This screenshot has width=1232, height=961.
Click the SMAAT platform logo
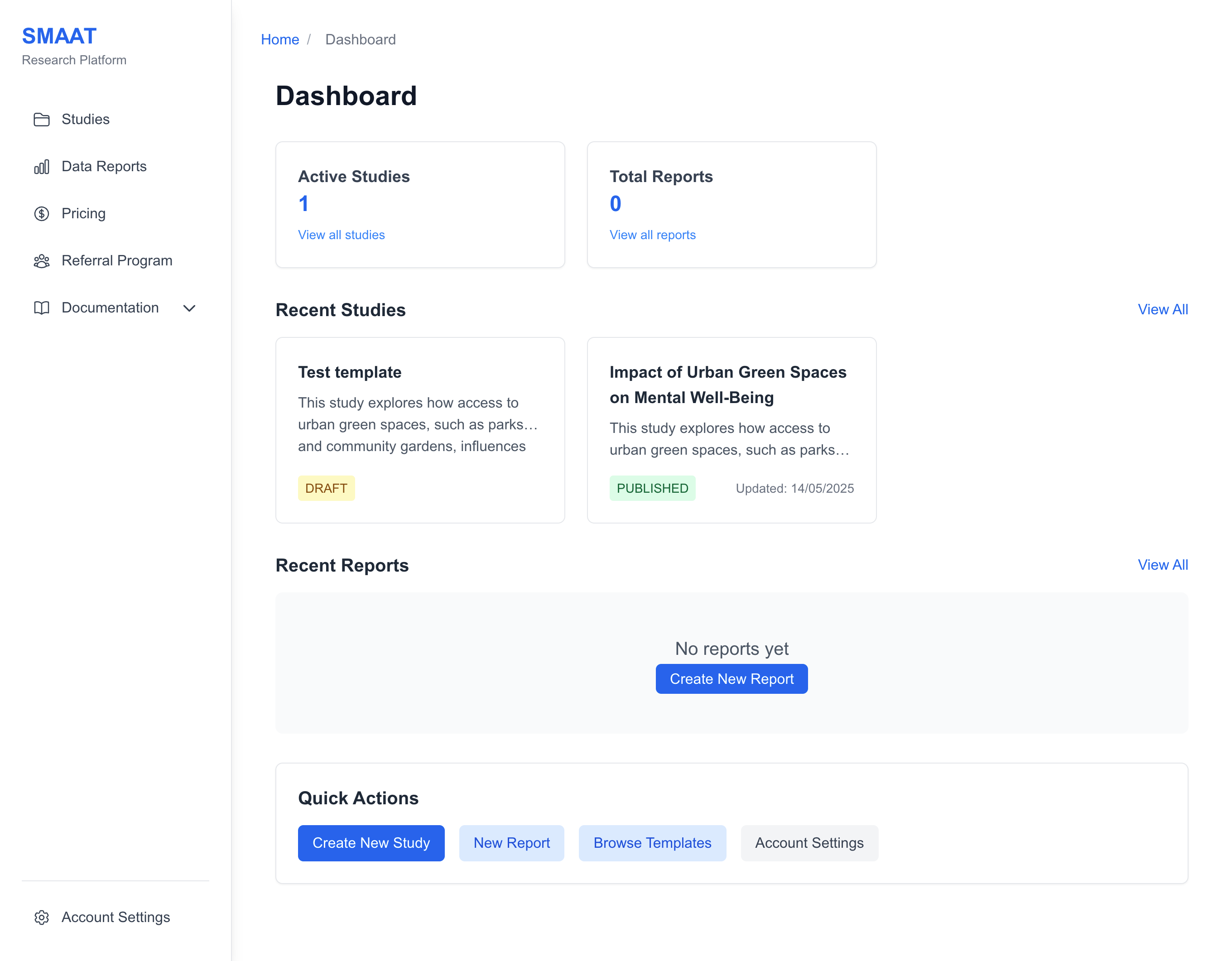59,35
